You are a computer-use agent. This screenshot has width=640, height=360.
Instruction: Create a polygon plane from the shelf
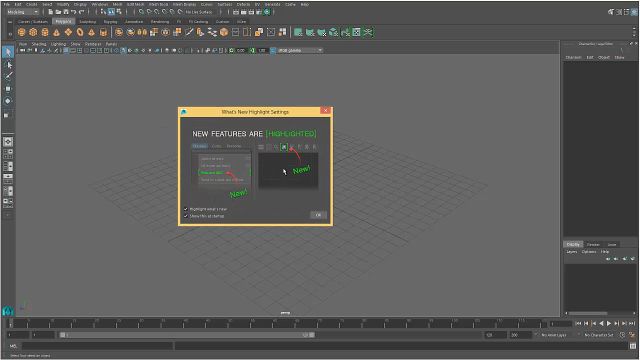pos(68,32)
